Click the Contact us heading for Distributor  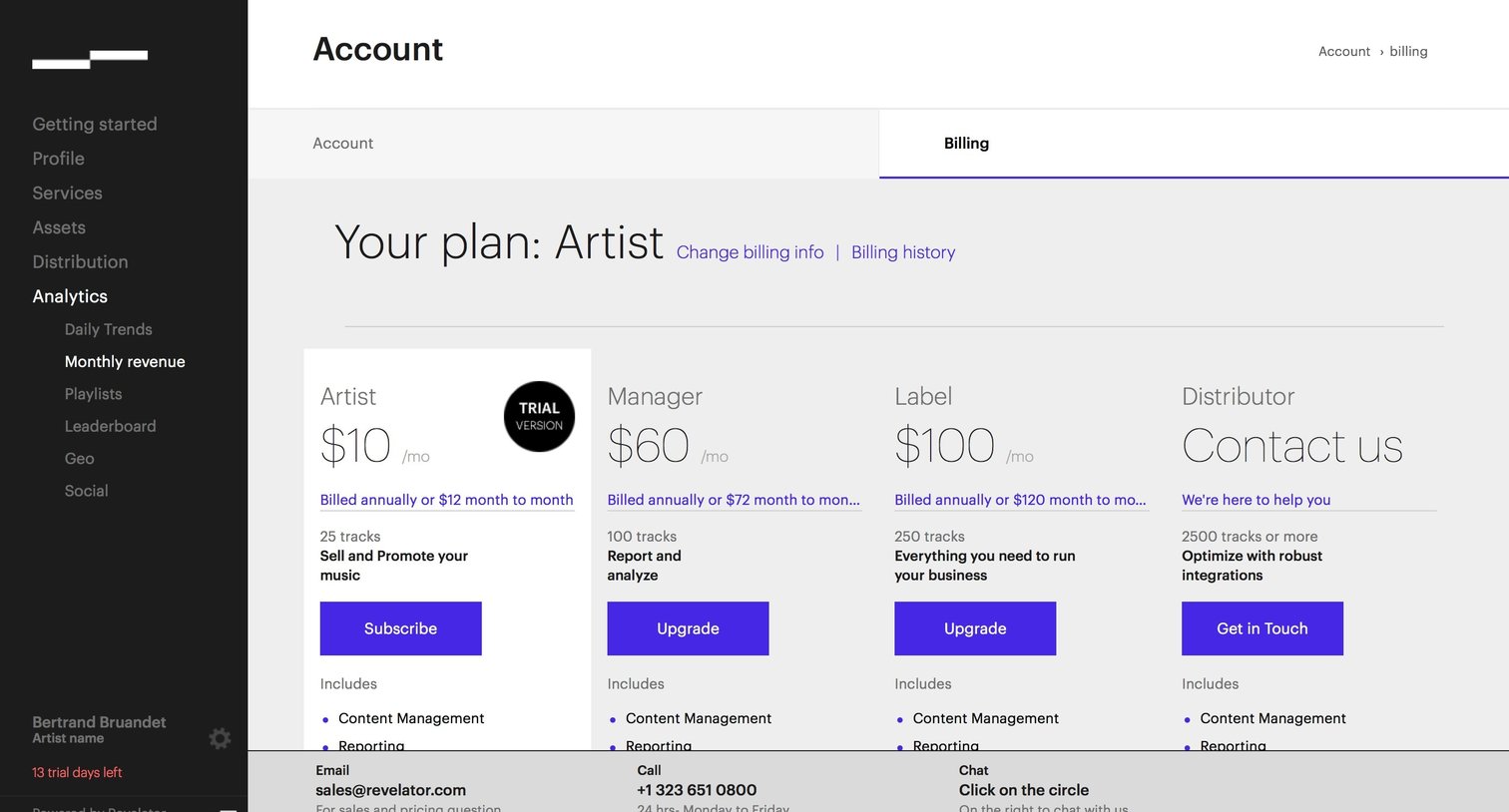click(x=1292, y=445)
